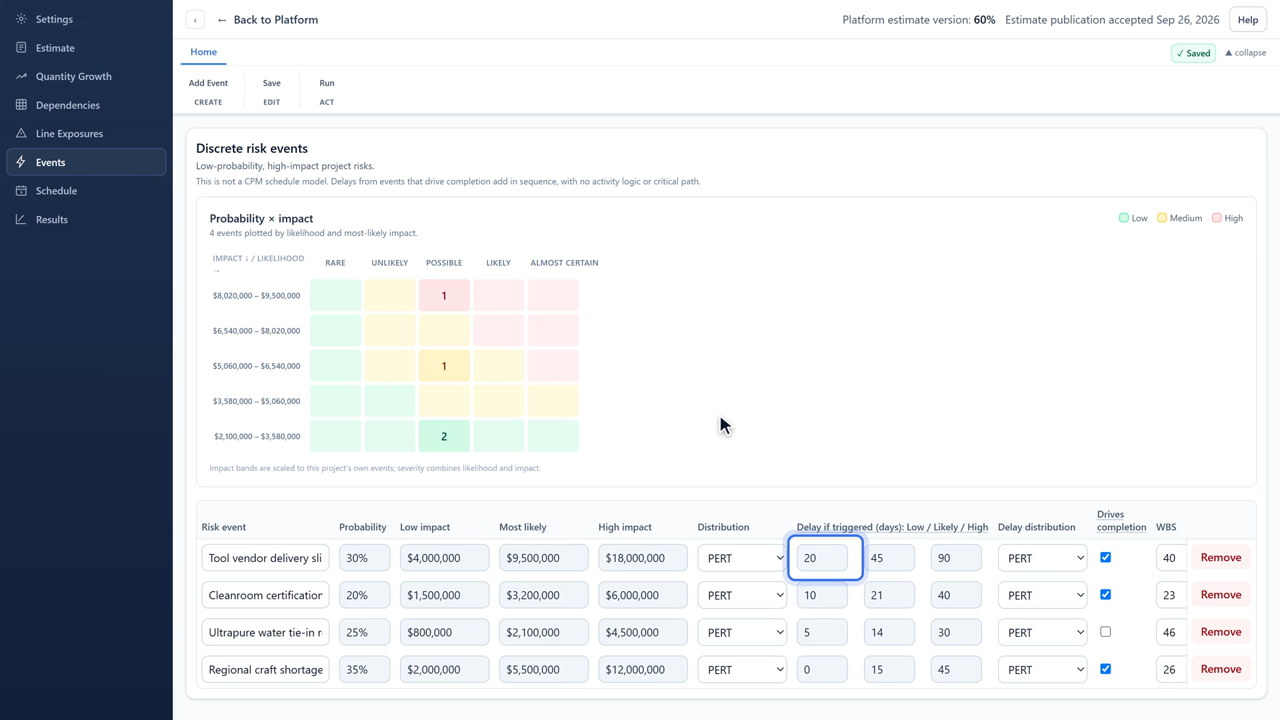
Task: Open the Schedule calendar icon
Action: coord(21,190)
